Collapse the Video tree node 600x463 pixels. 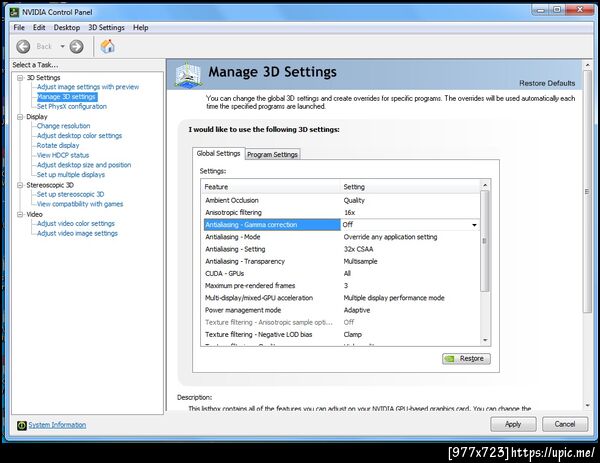click(x=20, y=214)
